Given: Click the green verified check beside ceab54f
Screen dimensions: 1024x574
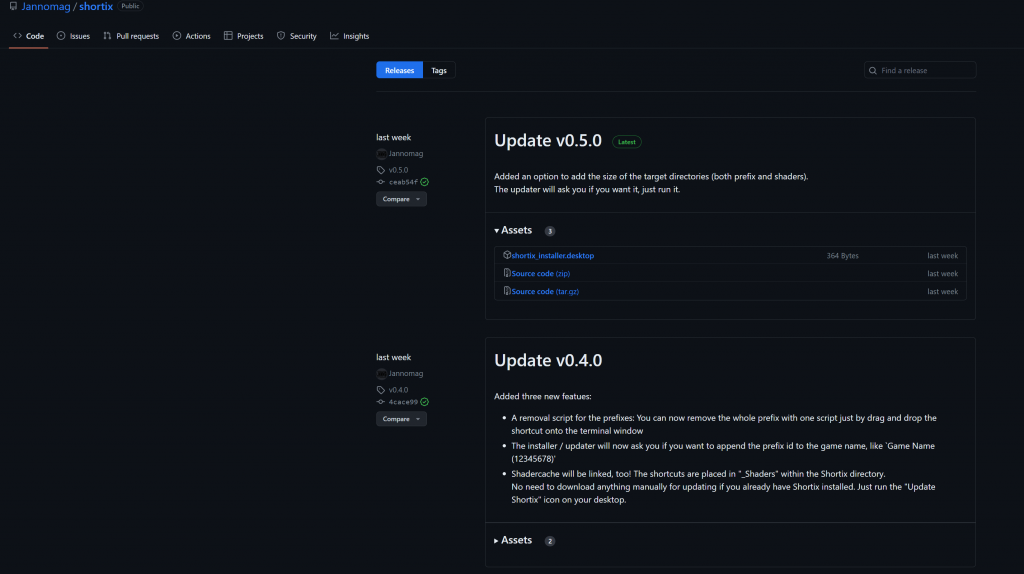Looking at the screenshot, I should 424,182.
